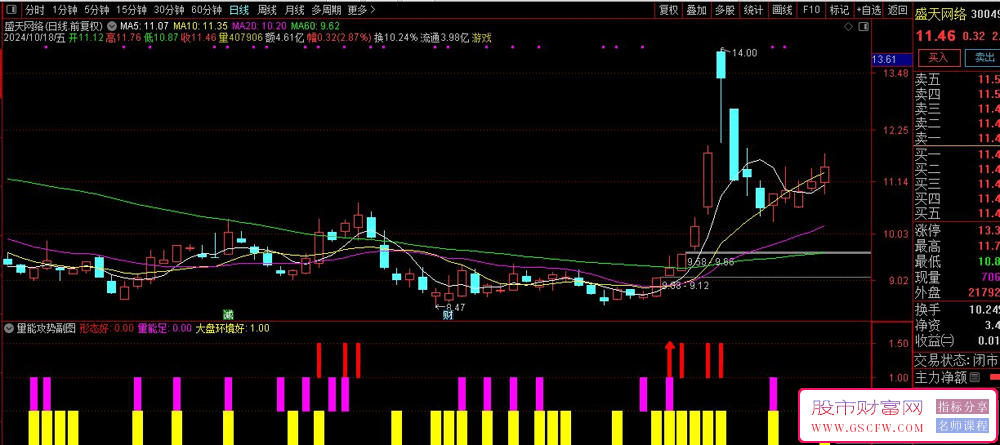Click the 收益(三) earnings row
Screen dimensions: 1000x445
pyautogui.click(x=957, y=341)
